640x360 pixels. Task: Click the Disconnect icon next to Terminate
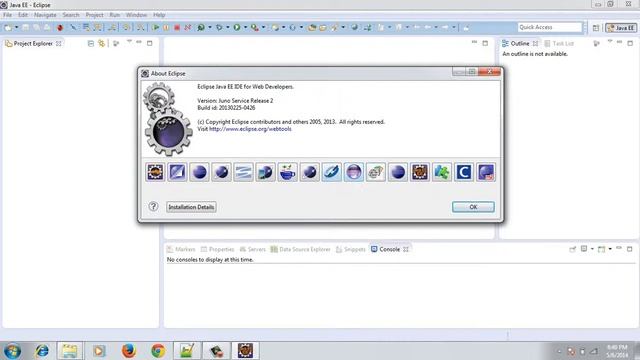188,27
